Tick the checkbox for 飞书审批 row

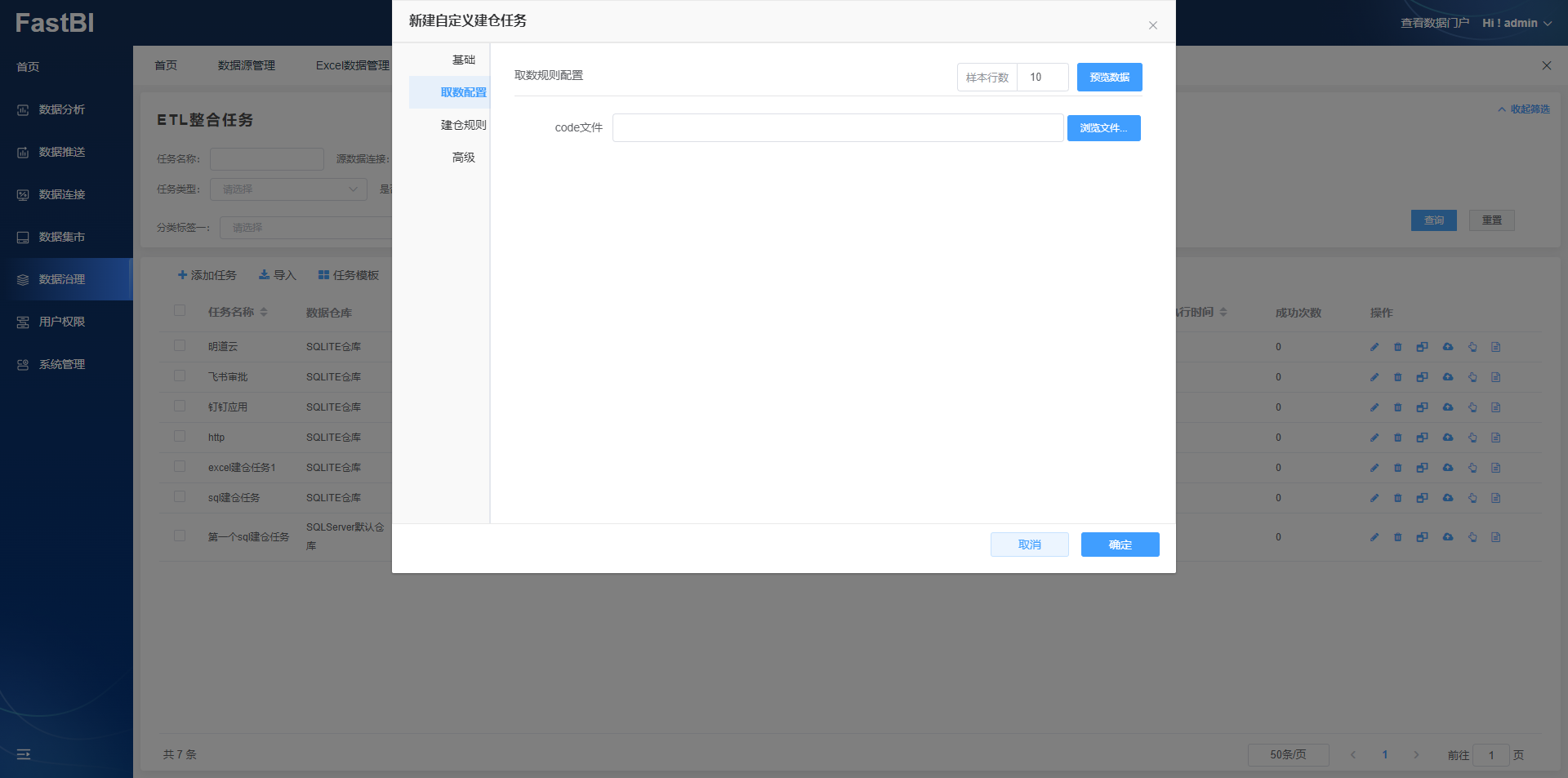pyautogui.click(x=180, y=376)
